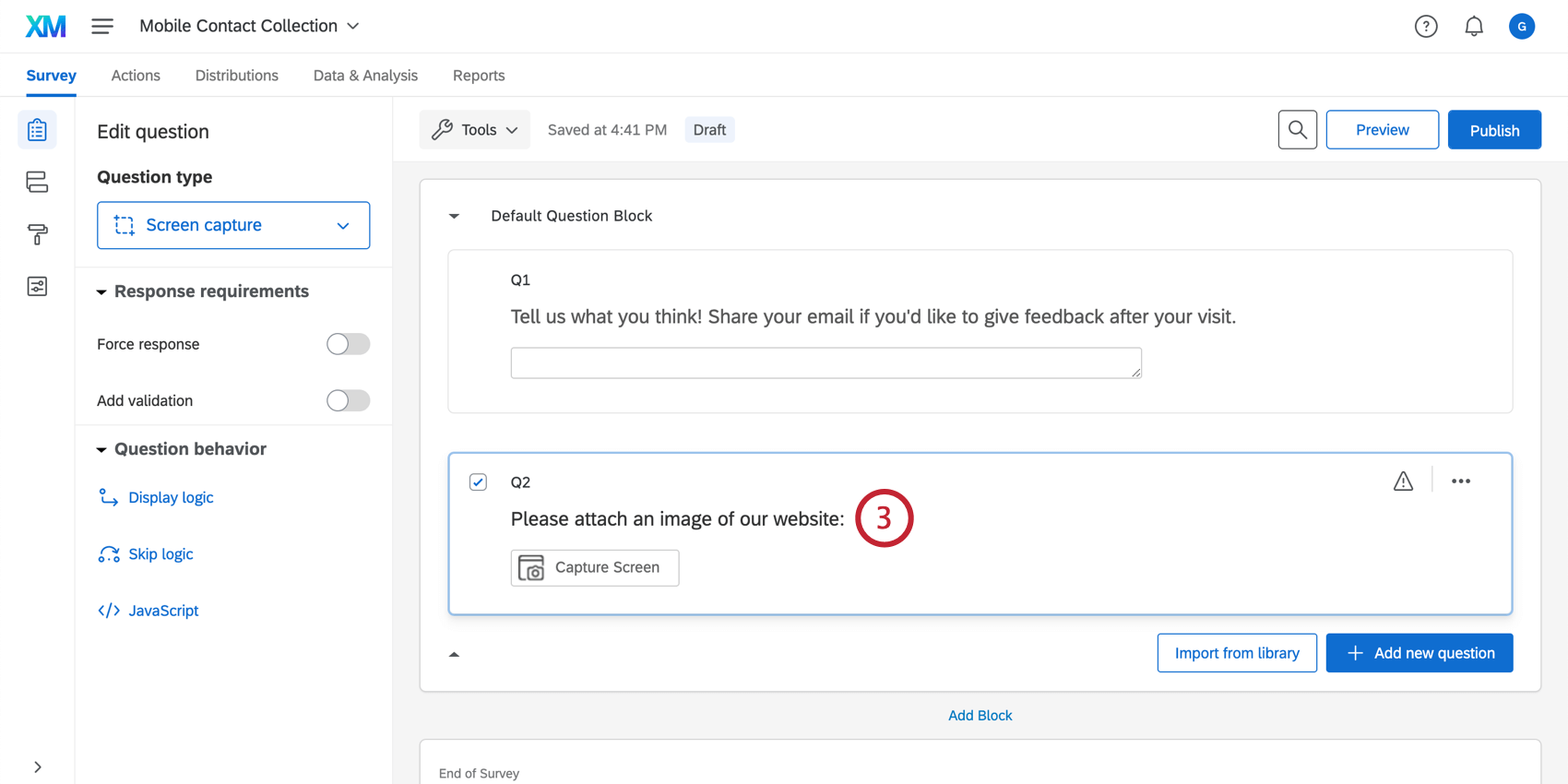Search the survey with magnifier icon
This screenshot has height=784, width=1568.
point(1297,130)
